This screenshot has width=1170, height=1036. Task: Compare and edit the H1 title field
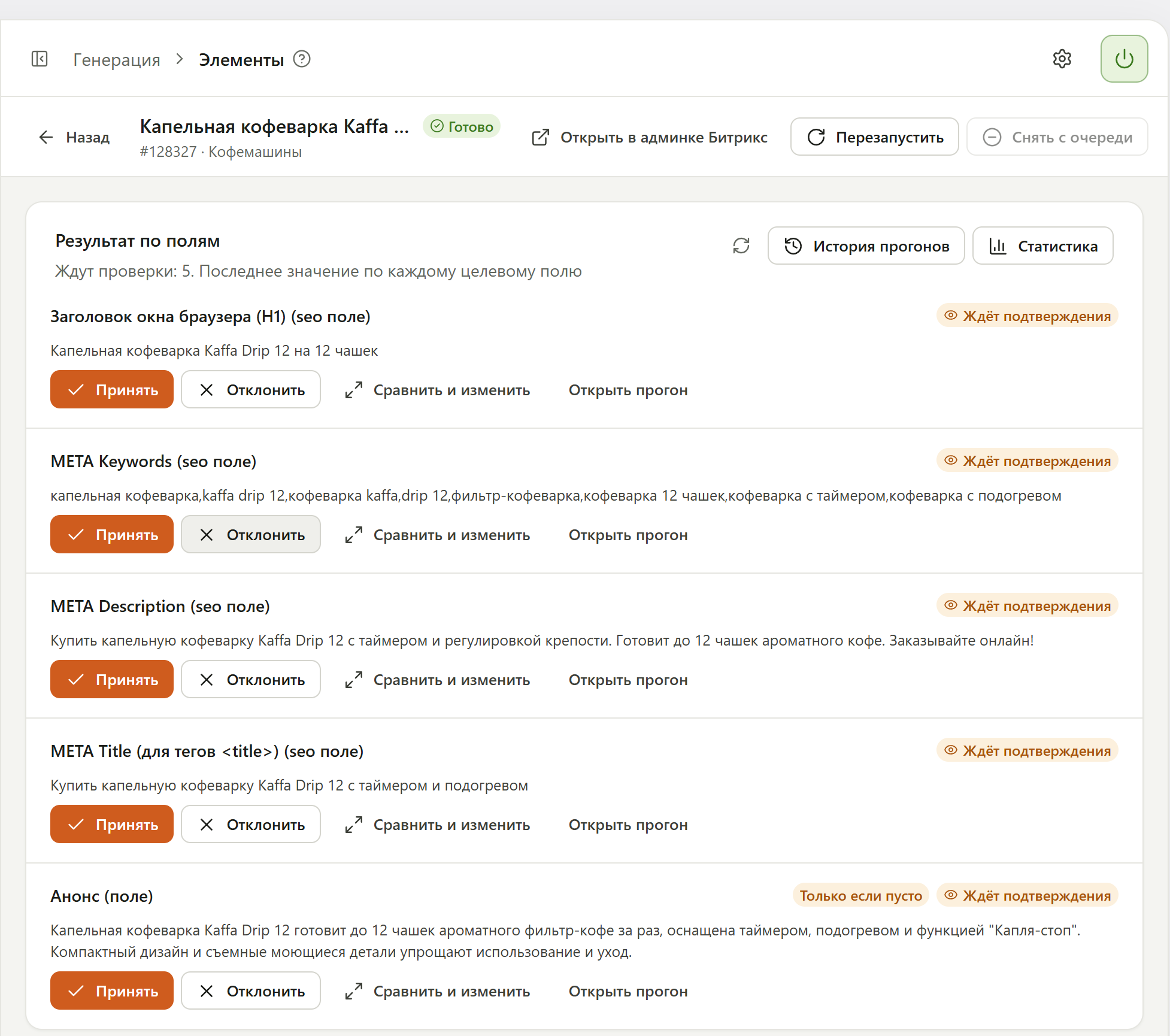437,390
